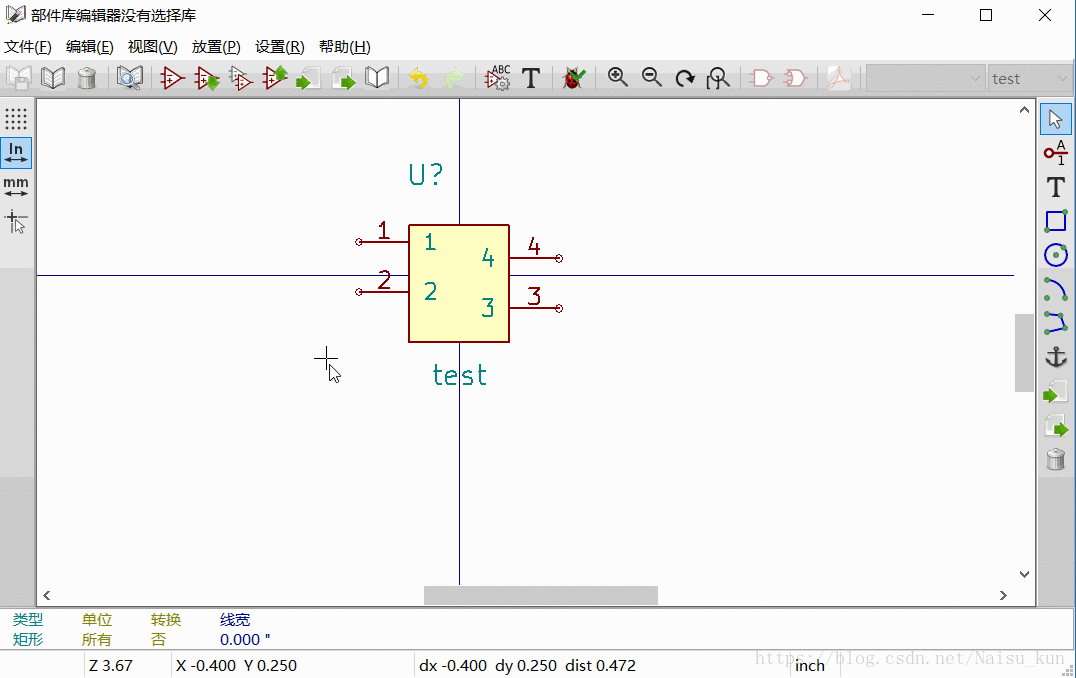Select pin 1 on the component
This screenshot has height=678, width=1076.
click(382, 242)
